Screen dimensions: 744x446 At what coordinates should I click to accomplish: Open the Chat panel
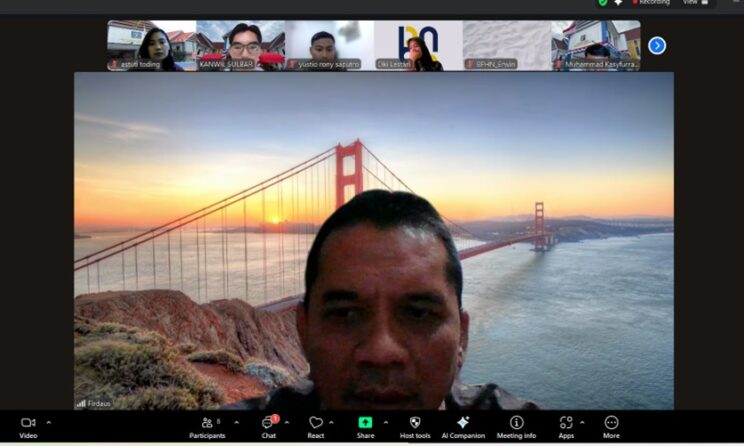(x=268, y=424)
